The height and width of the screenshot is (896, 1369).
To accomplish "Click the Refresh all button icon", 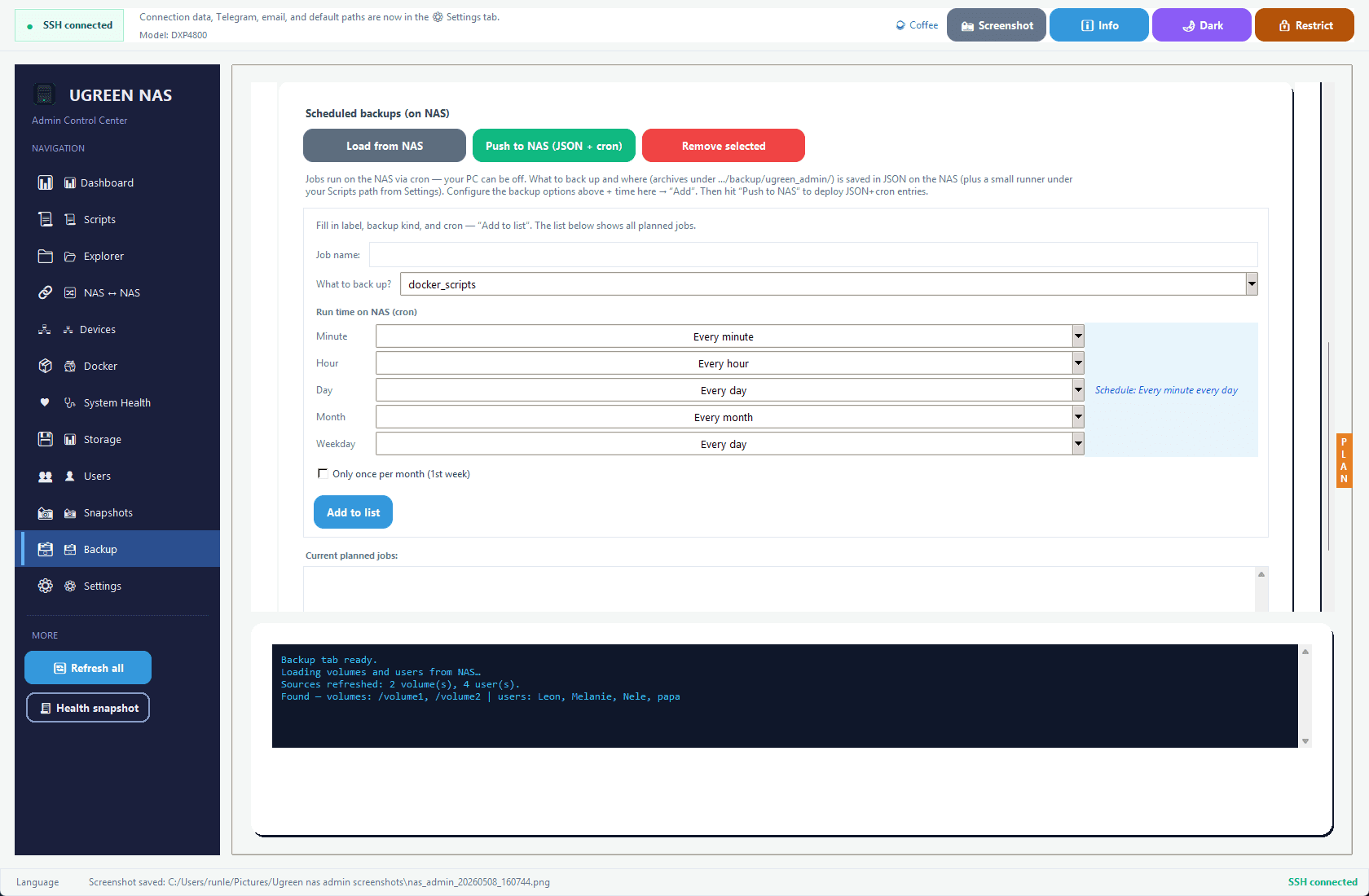I will pos(59,668).
